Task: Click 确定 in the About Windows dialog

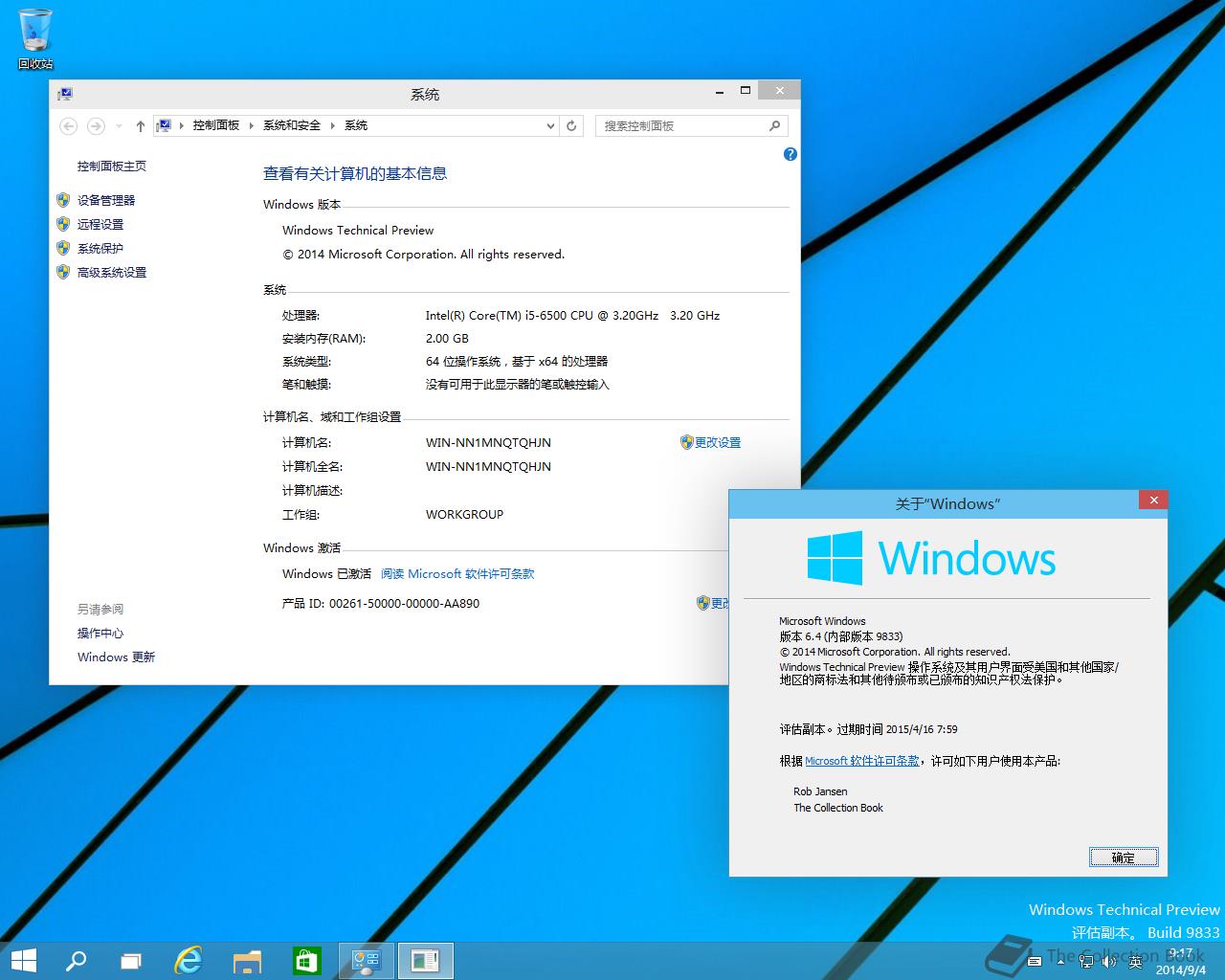Action: click(x=1124, y=857)
